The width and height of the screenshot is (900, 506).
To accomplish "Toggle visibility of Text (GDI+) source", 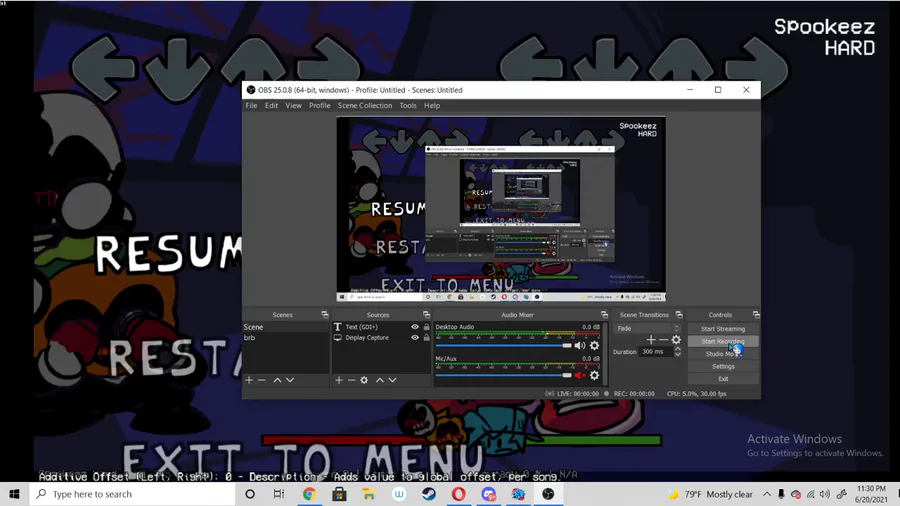I will pyautogui.click(x=415, y=327).
